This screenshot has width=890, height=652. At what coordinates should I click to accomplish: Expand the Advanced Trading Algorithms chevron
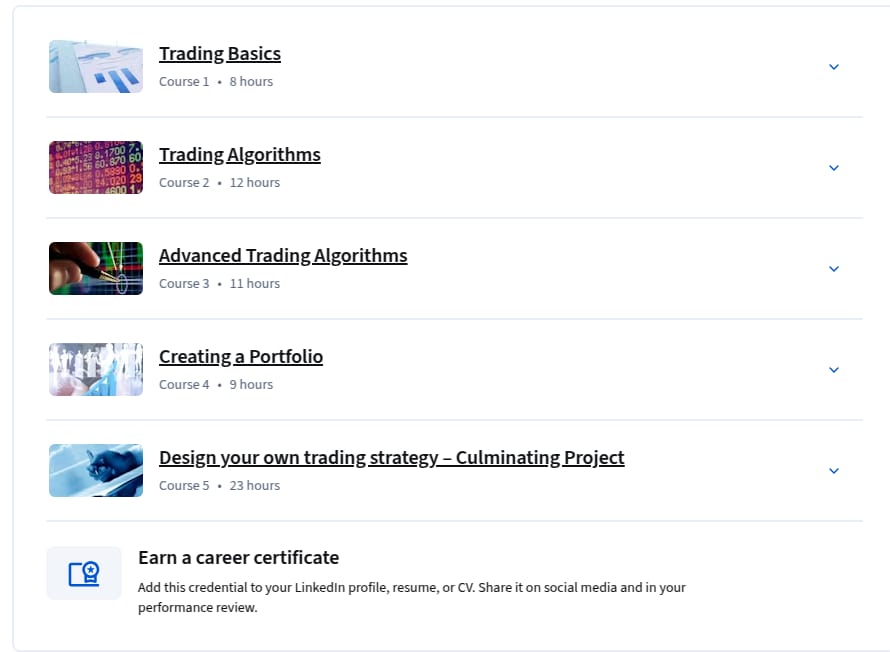click(833, 269)
